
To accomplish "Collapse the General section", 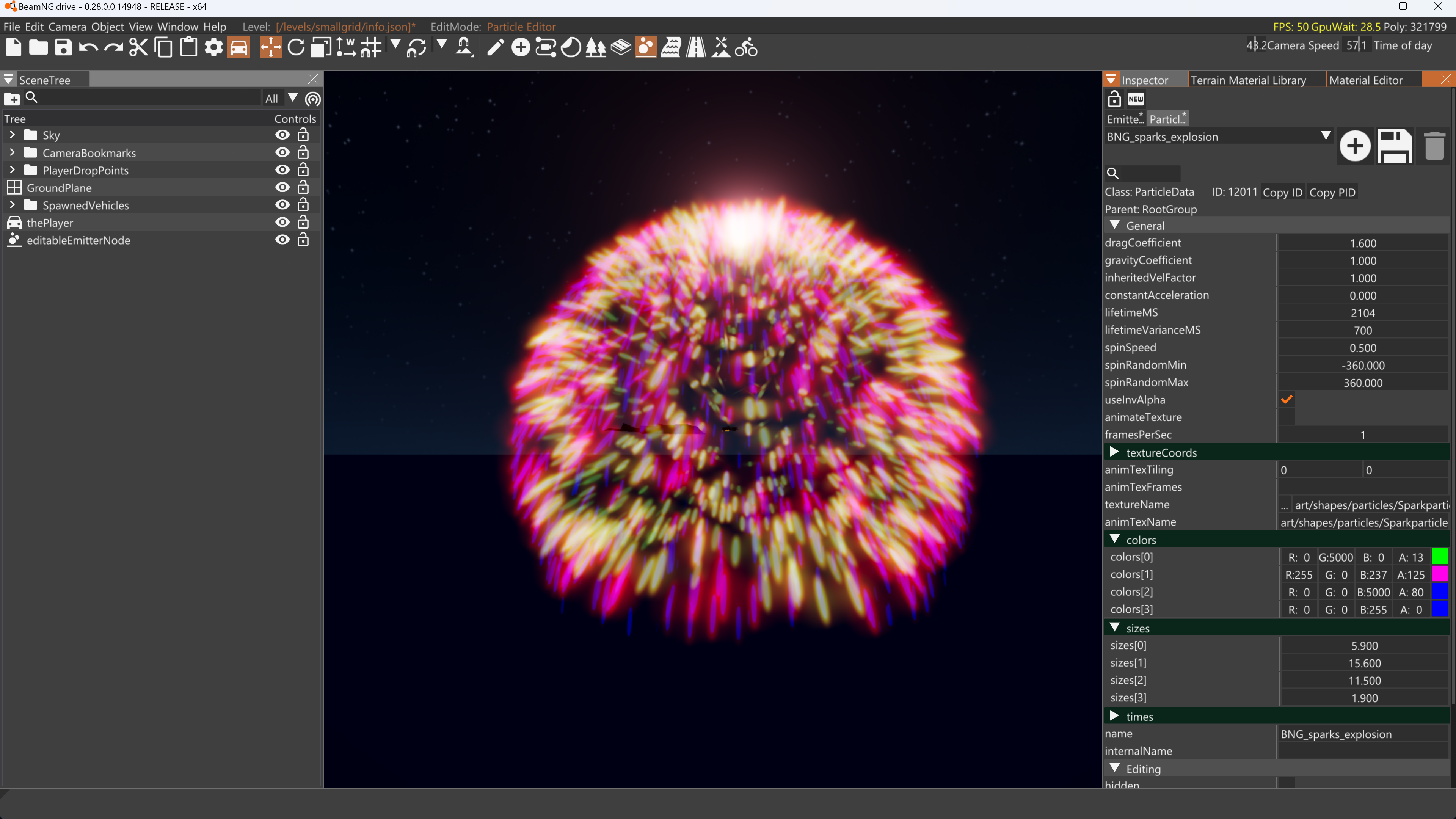I will [1115, 226].
